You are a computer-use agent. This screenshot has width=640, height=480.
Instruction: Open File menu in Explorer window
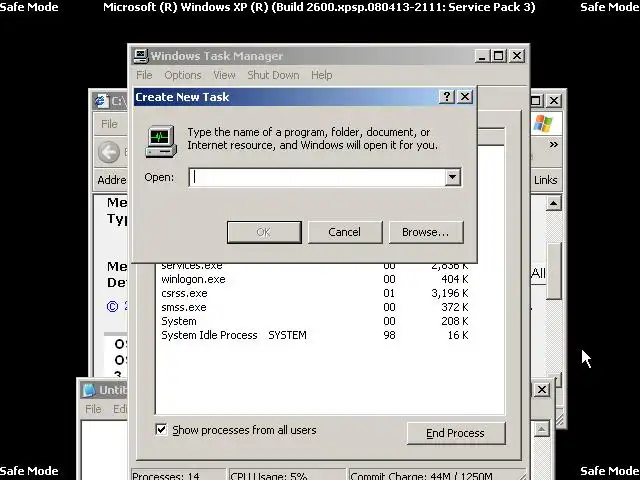[x=109, y=124]
